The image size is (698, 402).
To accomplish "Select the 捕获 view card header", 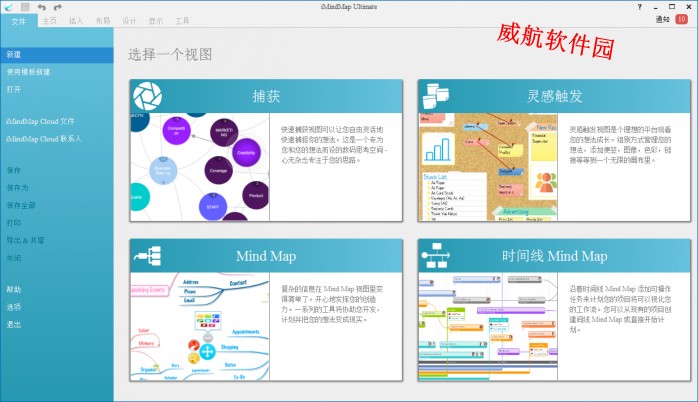I will point(266,96).
